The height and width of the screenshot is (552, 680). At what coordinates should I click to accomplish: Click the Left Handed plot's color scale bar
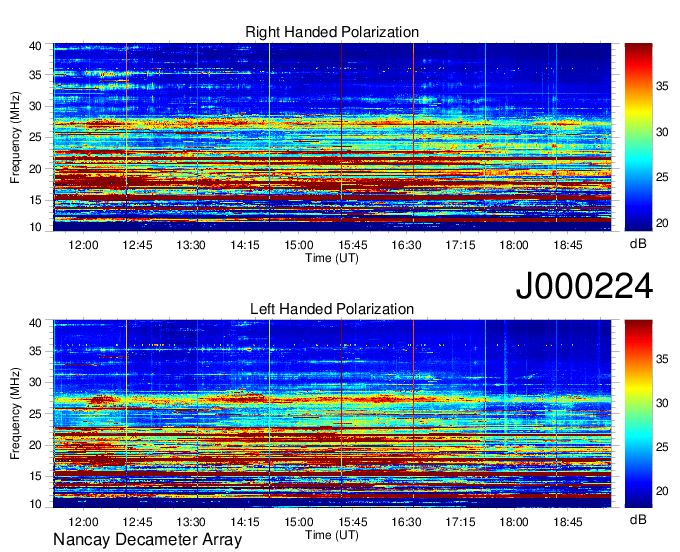(638, 414)
